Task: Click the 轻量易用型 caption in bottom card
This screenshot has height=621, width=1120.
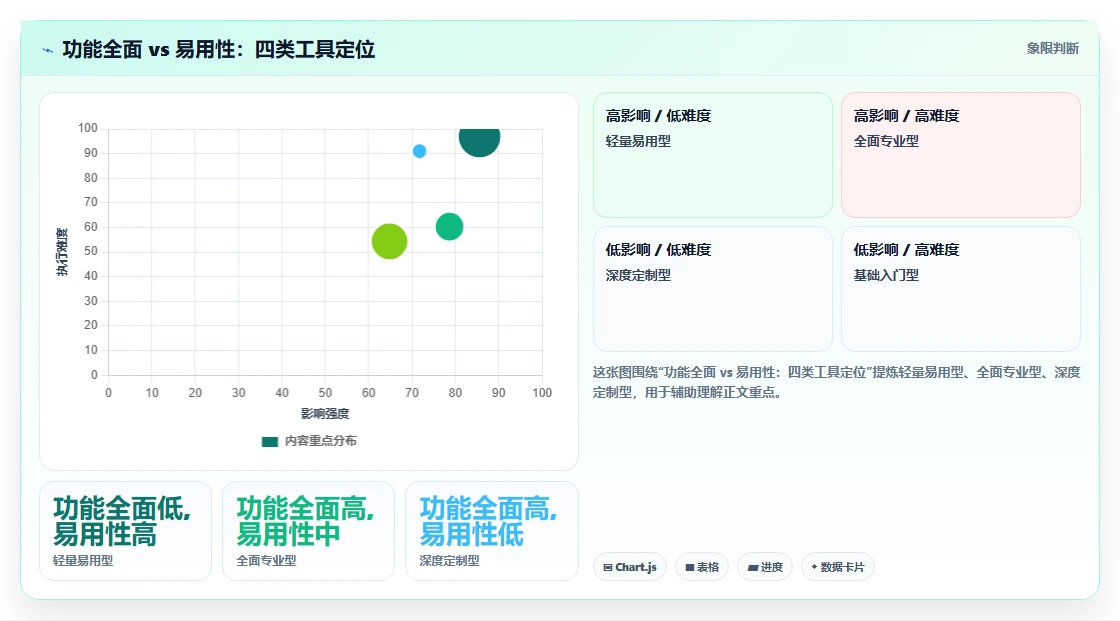Action: pos(83,561)
